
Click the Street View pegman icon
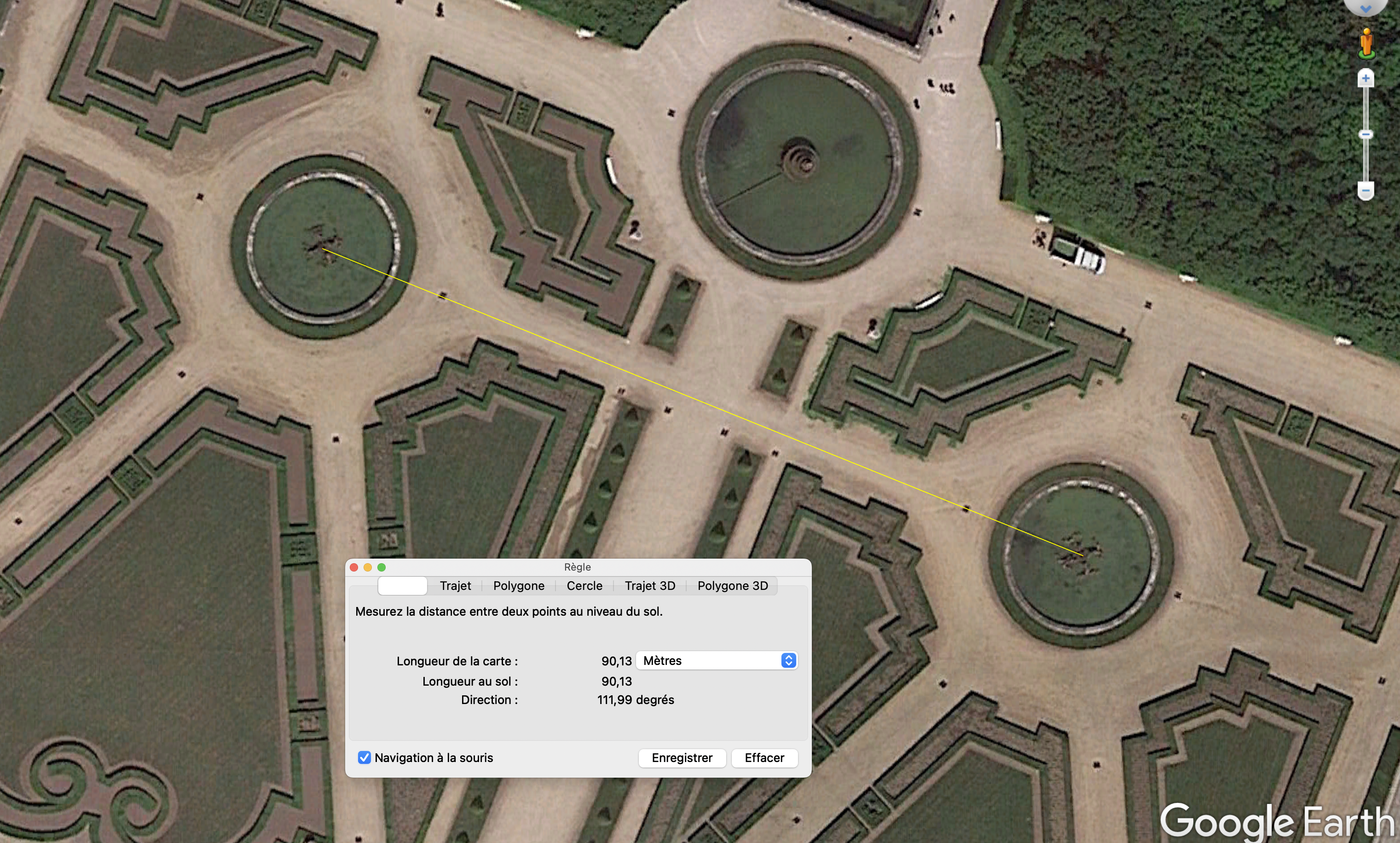pos(1366,43)
